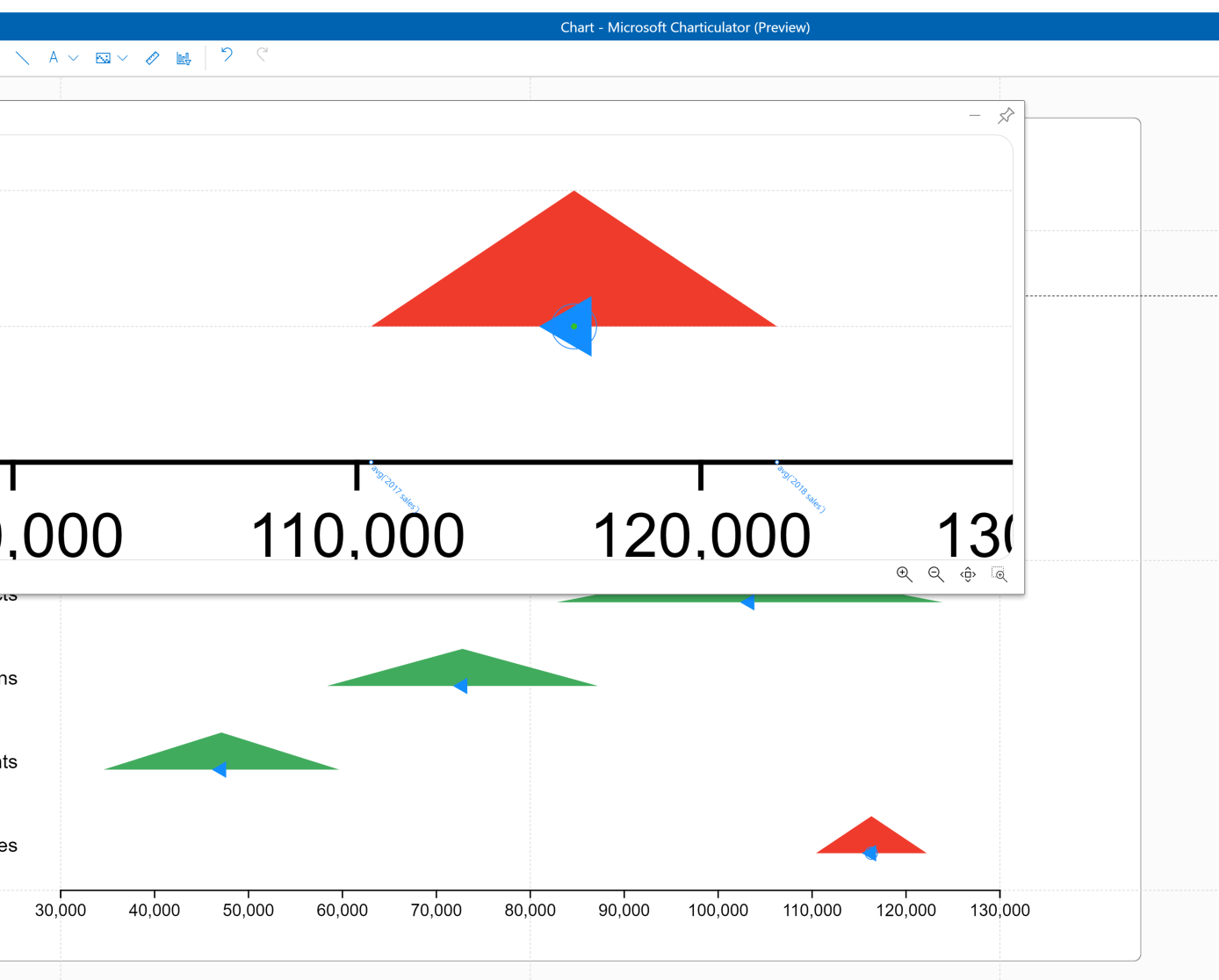The height and width of the screenshot is (980, 1219).
Task: Open the plot segment chart tool
Action: pos(183,57)
